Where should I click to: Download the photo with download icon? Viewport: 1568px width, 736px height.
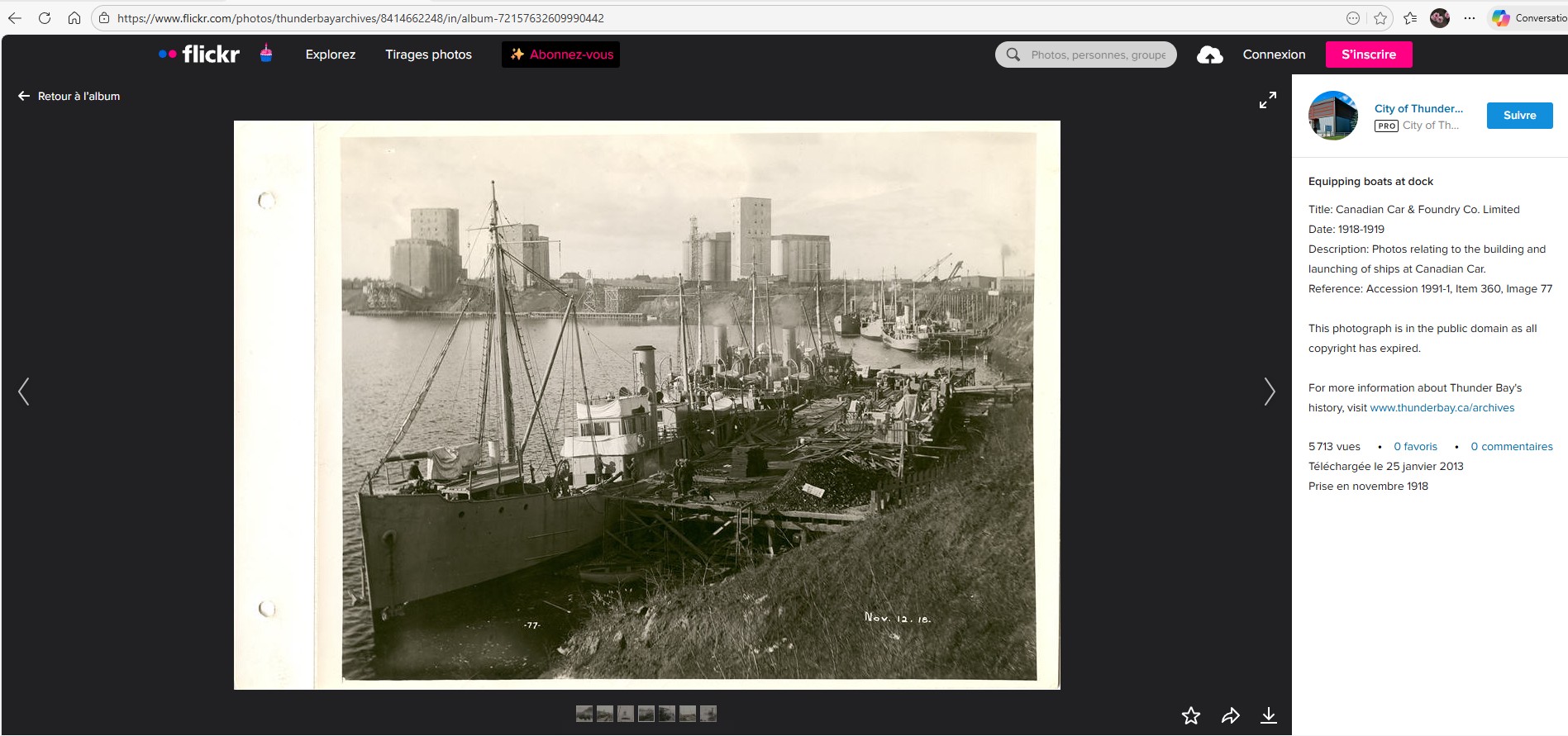(x=1268, y=715)
